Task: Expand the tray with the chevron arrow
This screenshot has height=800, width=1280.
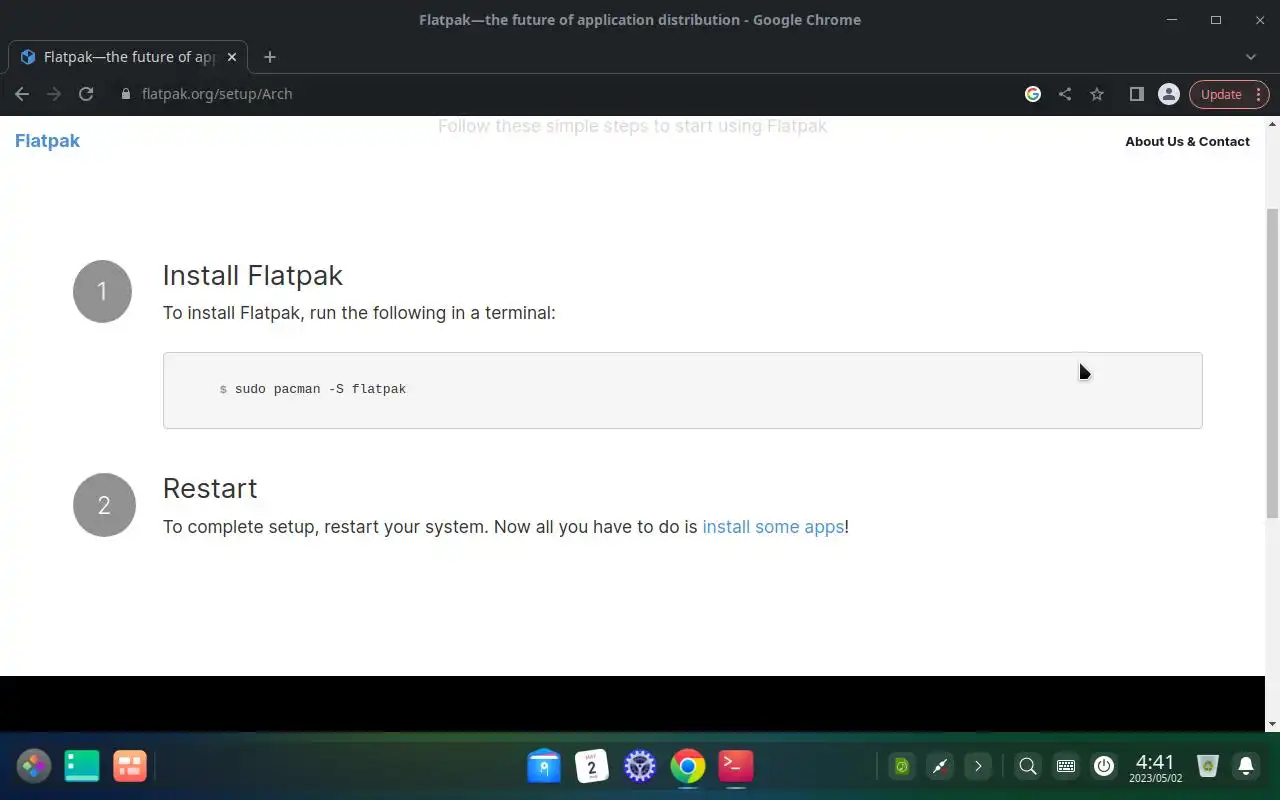Action: coord(978,766)
